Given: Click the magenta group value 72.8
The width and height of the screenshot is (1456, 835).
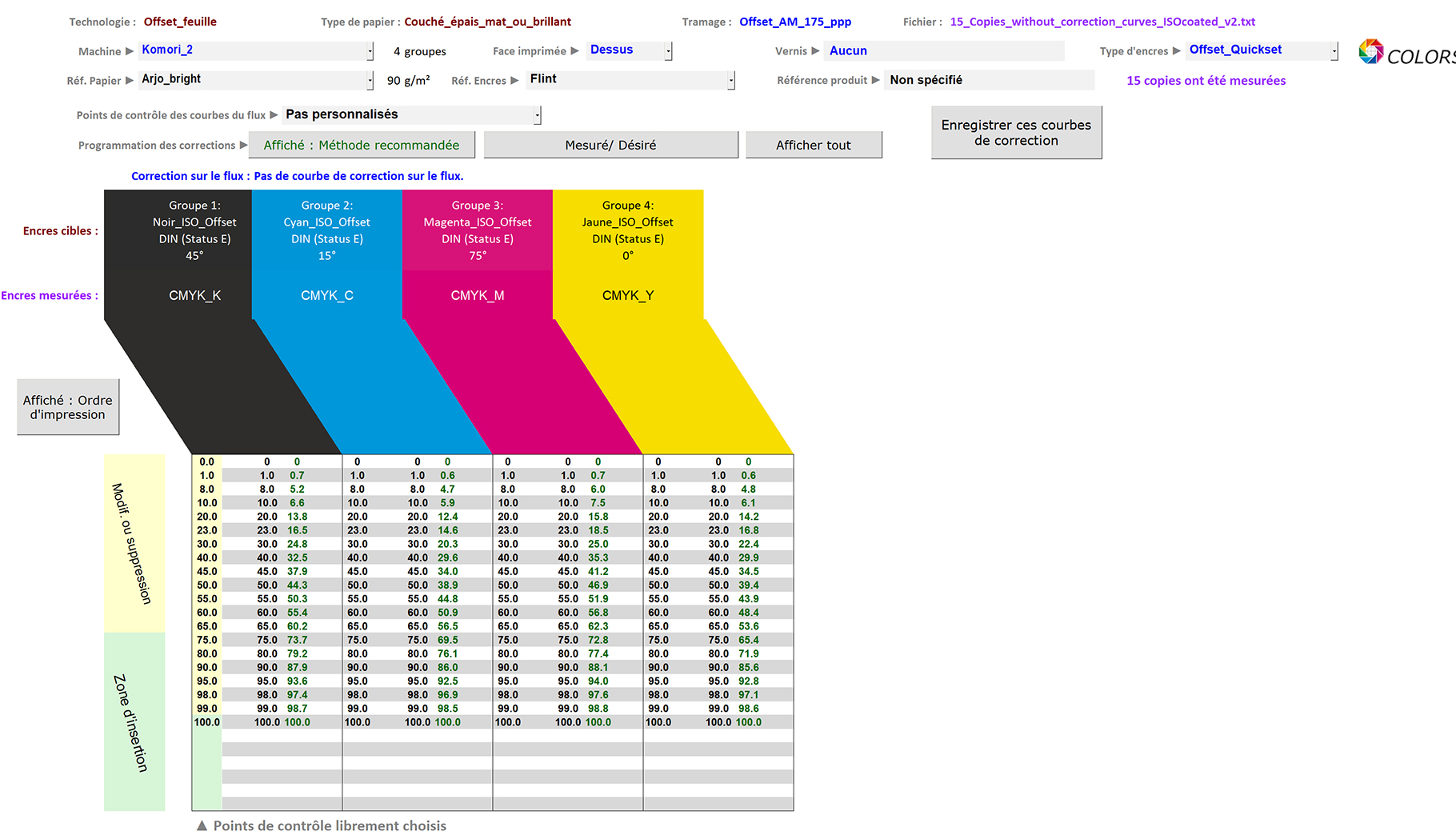Looking at the screenshot, I should click(598, 640).
